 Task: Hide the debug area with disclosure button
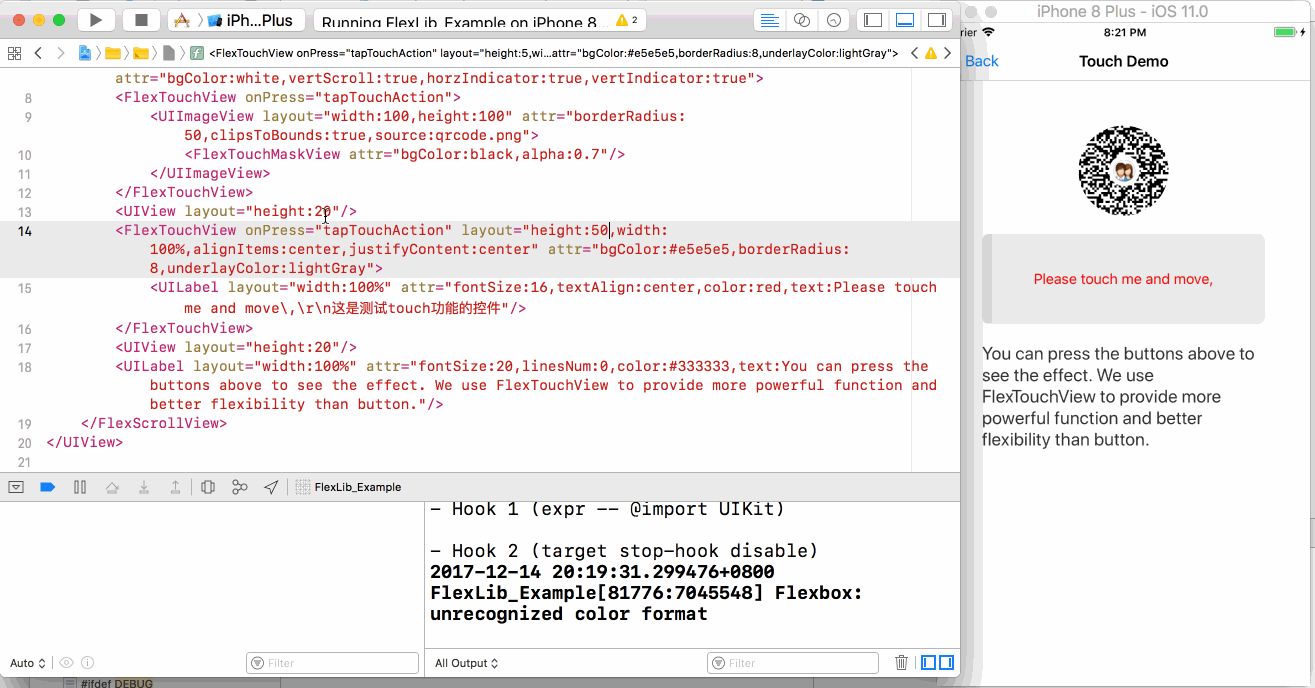(16, 487)
